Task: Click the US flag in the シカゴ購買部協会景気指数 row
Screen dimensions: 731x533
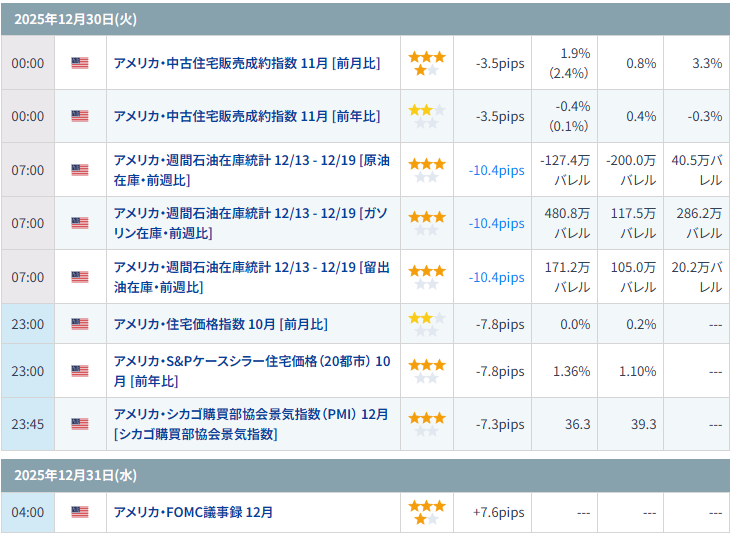Action: pos(80,424)
